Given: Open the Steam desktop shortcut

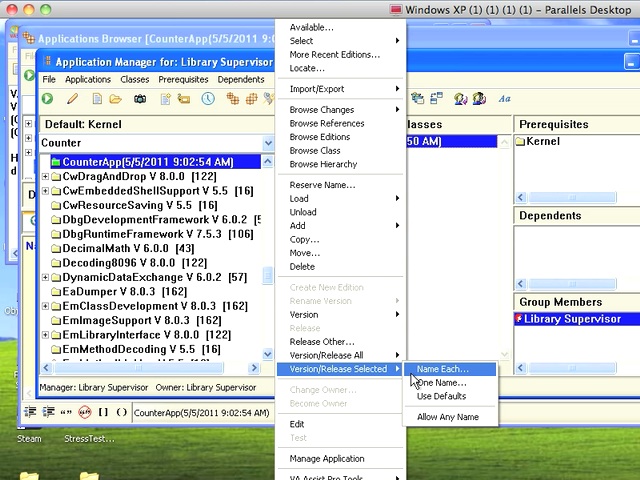Looking at the screenshot, I should coord(29,439).
